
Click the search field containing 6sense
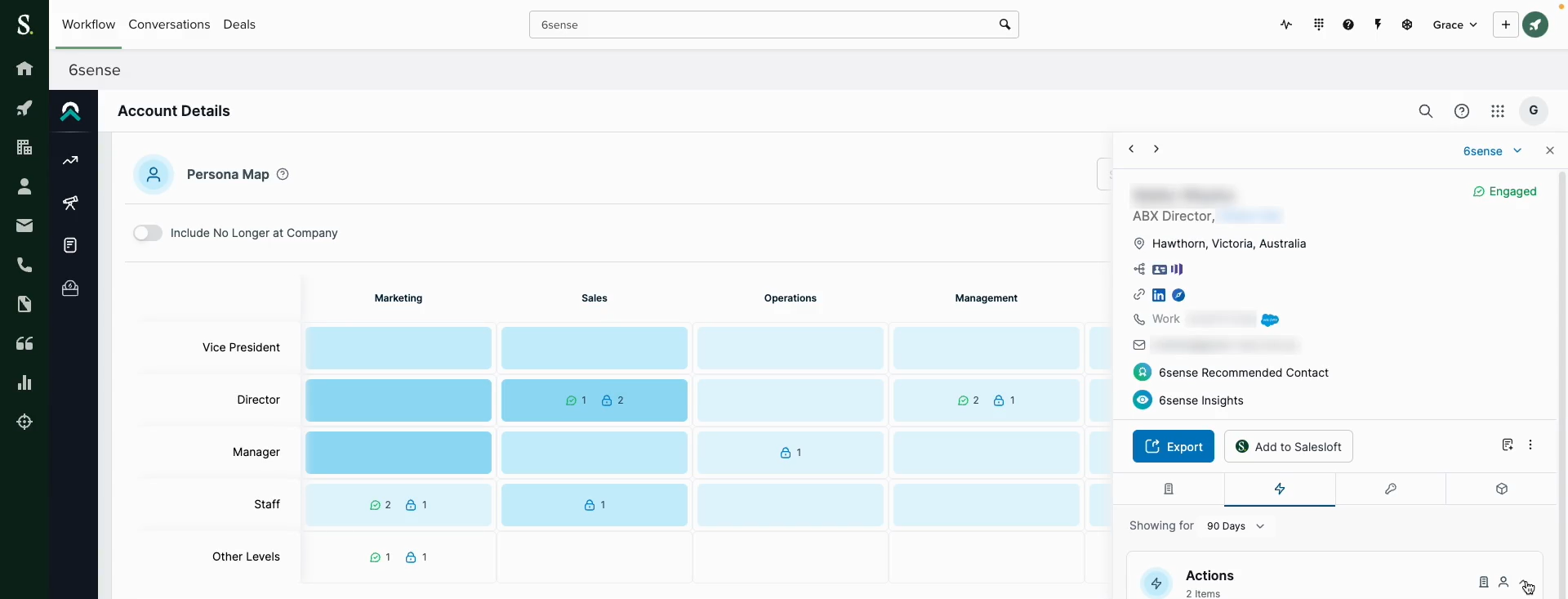pos(774,25)
